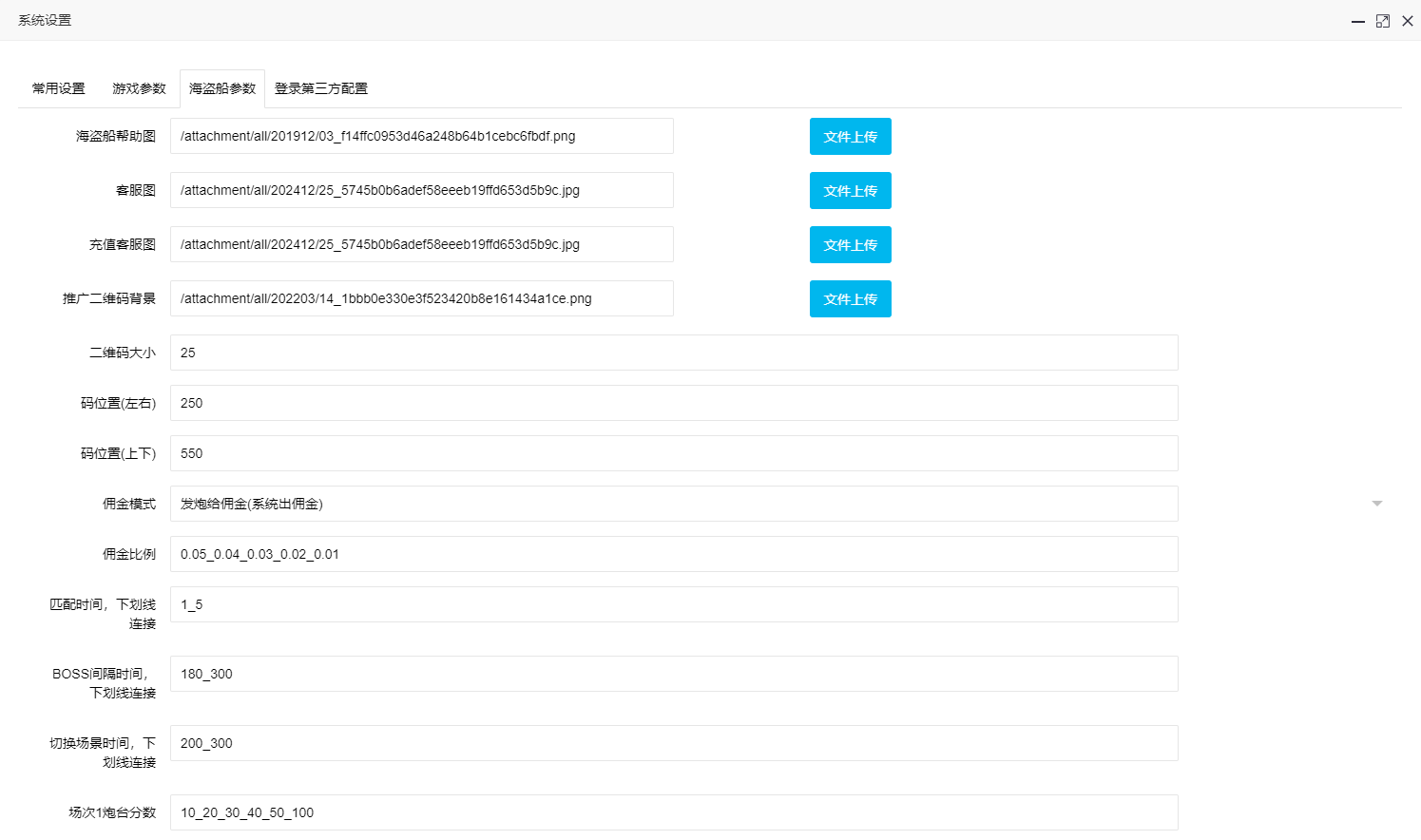Viewport: 1421px width, 840px height.
Task: Close the 系统设置 dialog
Action: pos(1408,21)
